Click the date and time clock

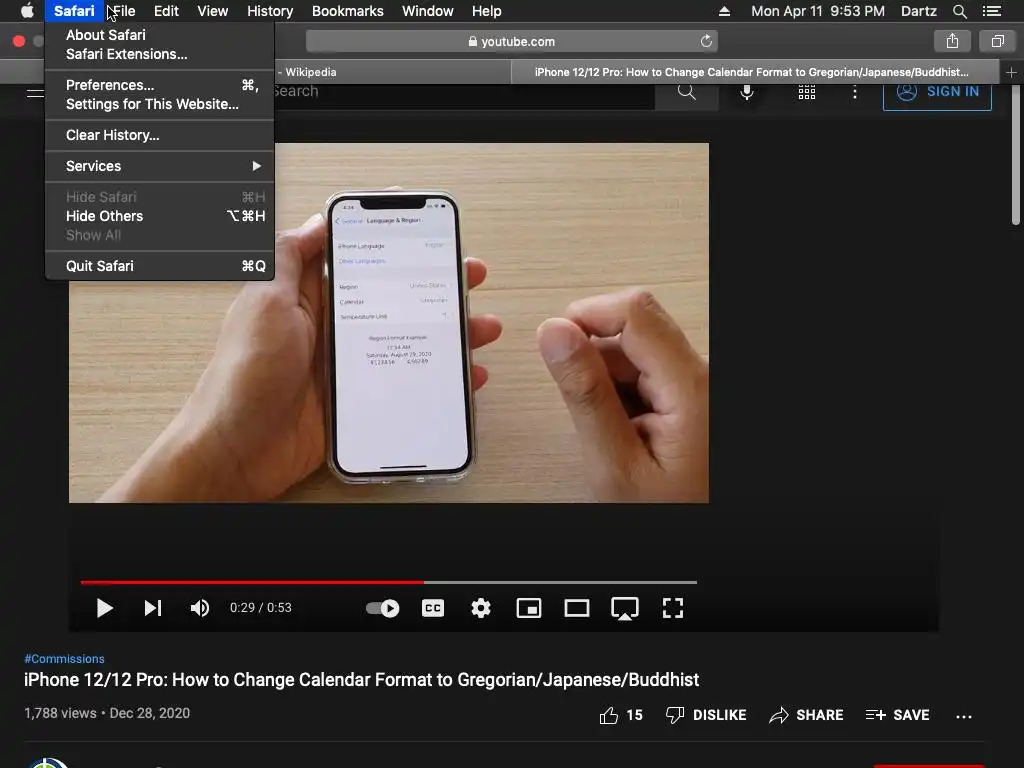point(818,11)
